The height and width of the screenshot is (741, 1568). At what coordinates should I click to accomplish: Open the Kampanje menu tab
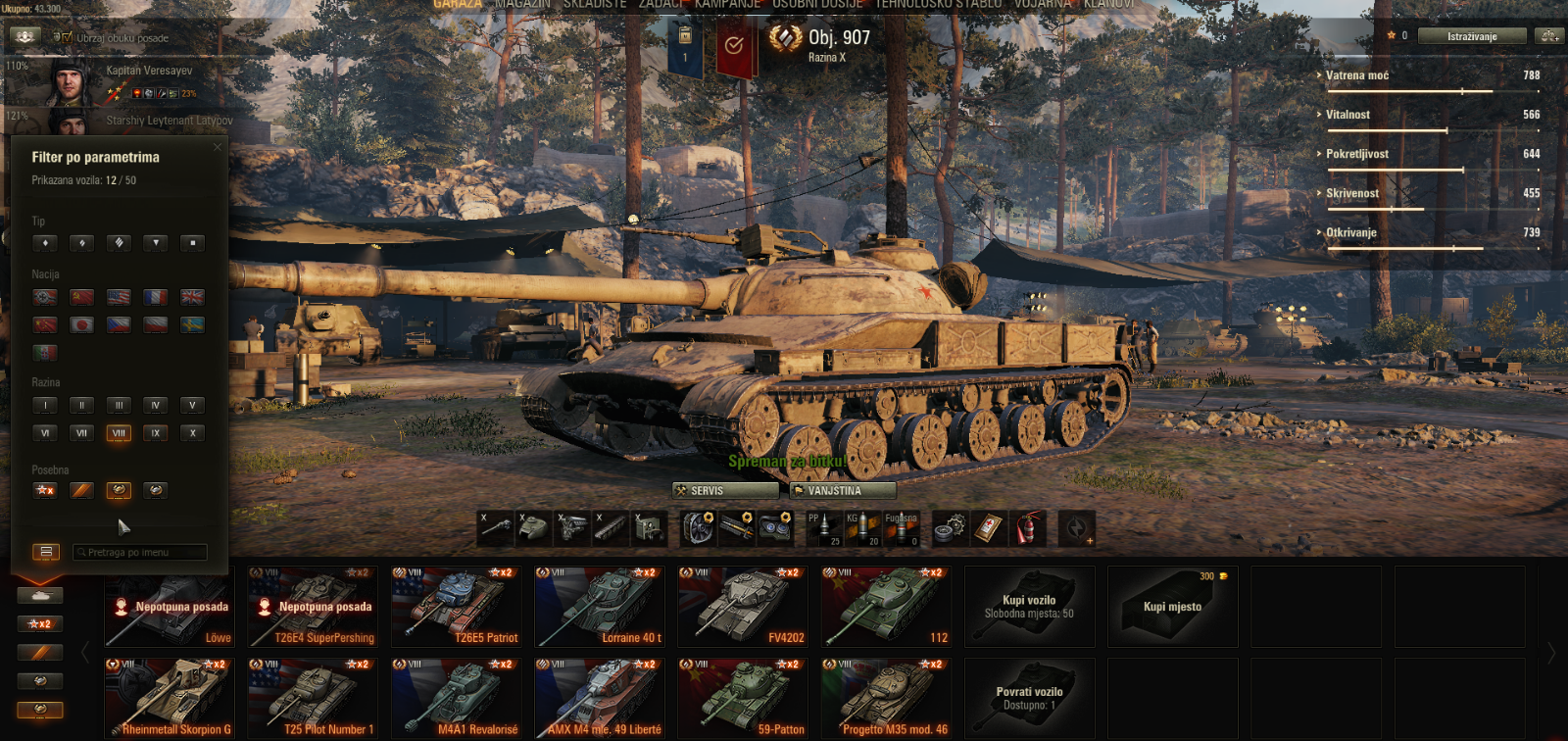pyautogui.click(x=727, y=4)
